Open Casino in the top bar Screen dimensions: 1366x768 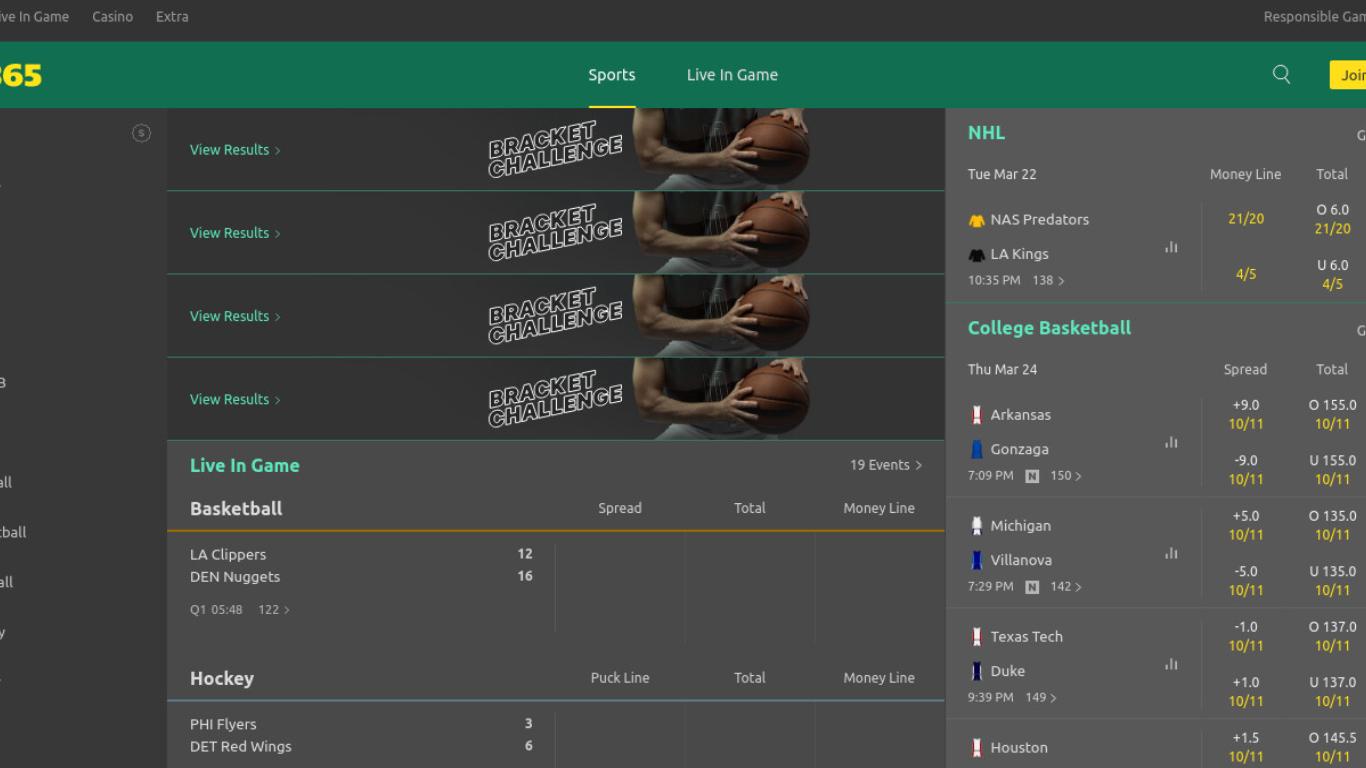point(112,17)
